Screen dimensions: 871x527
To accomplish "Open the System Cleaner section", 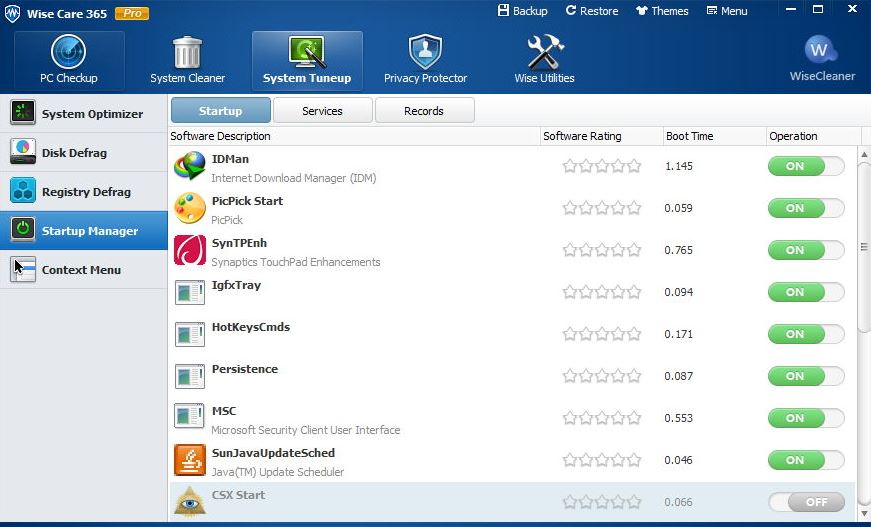I will (x=188, y=61).
